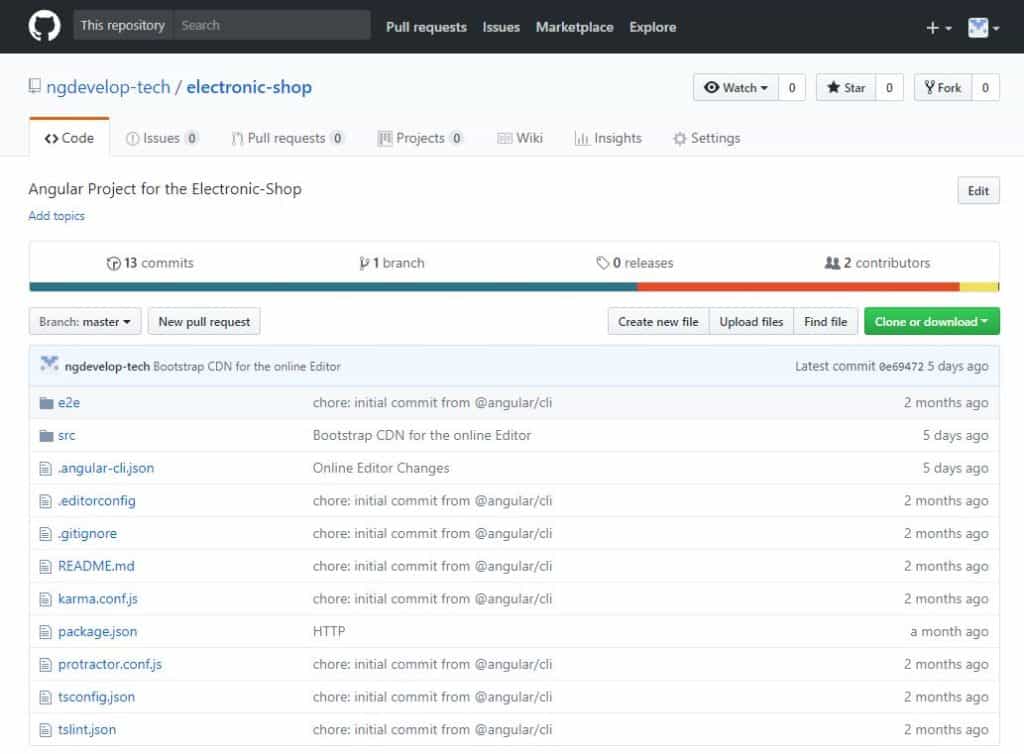The width and height of the screenshot is (1024, 754).
Task: Open the Watch notifications dropdown
Action: [x=735, y=88]
